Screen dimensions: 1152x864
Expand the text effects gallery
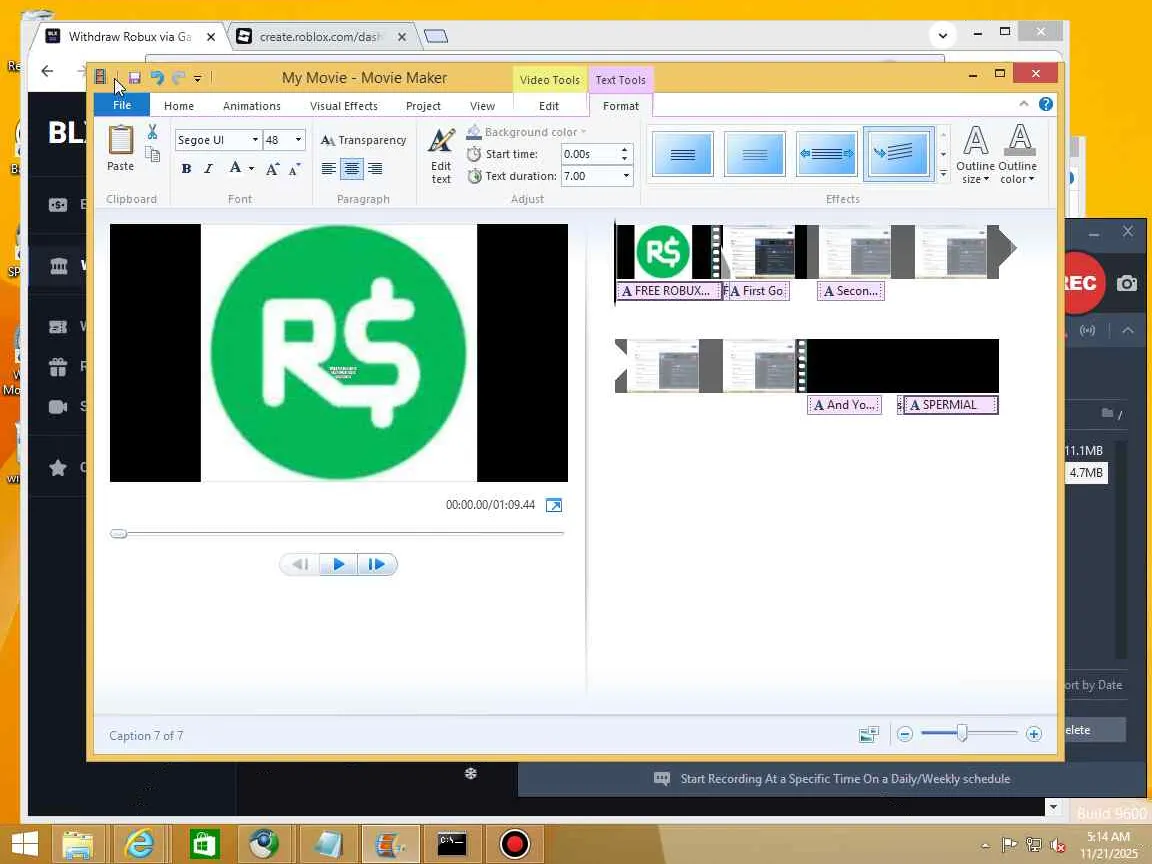coord(943,174)
